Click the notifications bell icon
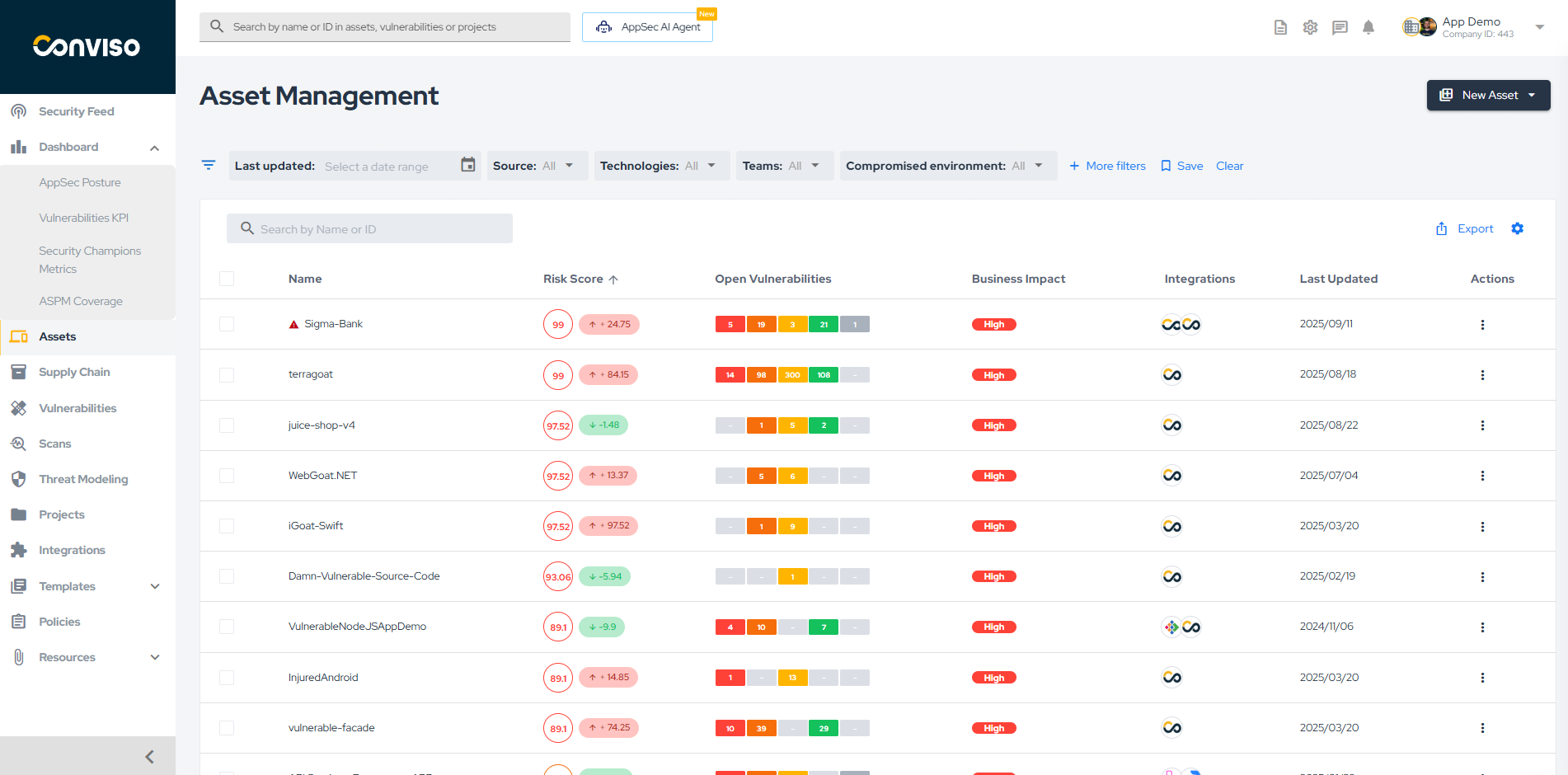 (1368, 27)
